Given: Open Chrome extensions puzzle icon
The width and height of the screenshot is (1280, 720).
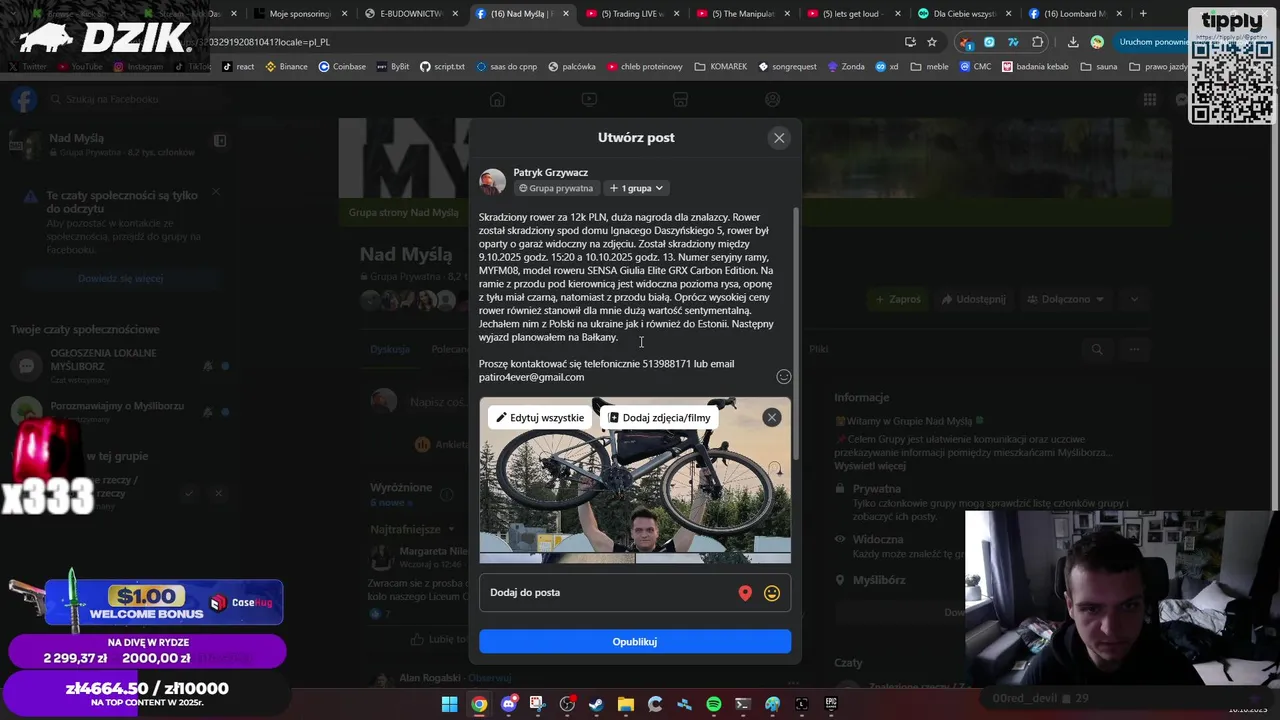Looking at the screenshot, I should click(1037, 42).
